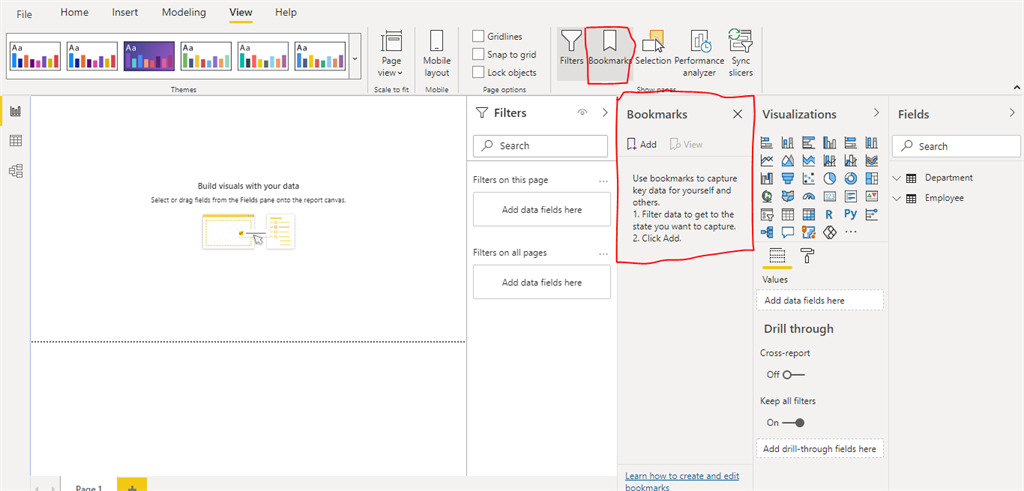Select the card visual with 123
The height and width of the screenshot is (491, 1024).
tap(830, 196)
